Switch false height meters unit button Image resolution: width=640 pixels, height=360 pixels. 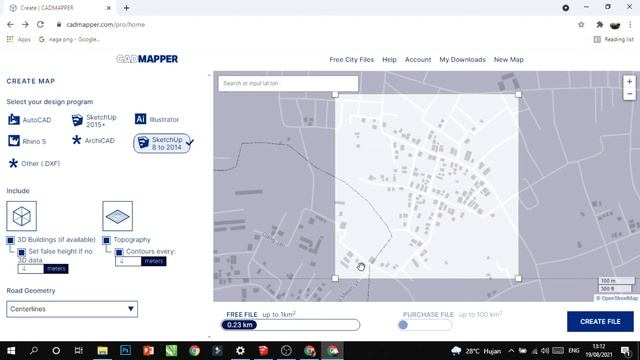coord(56,269)
